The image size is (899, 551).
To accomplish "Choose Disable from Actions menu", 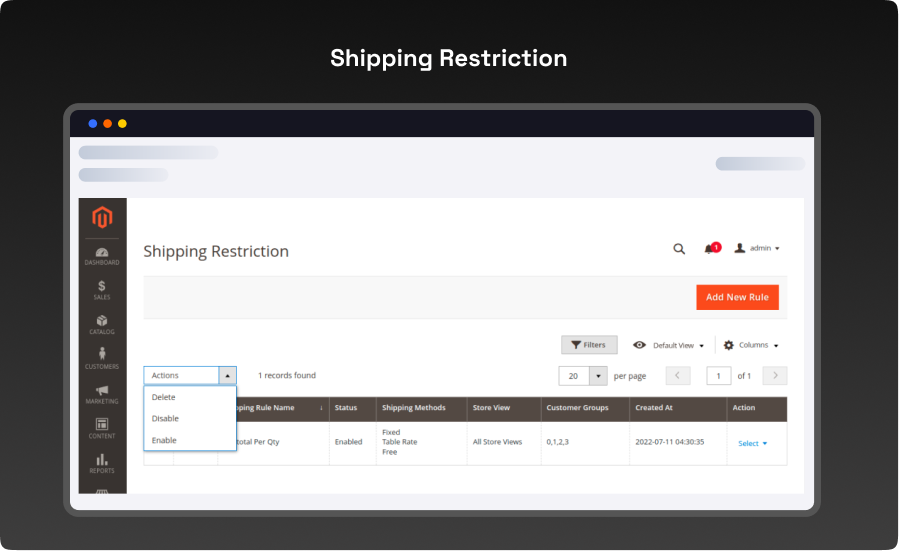I will coord(165,419).
